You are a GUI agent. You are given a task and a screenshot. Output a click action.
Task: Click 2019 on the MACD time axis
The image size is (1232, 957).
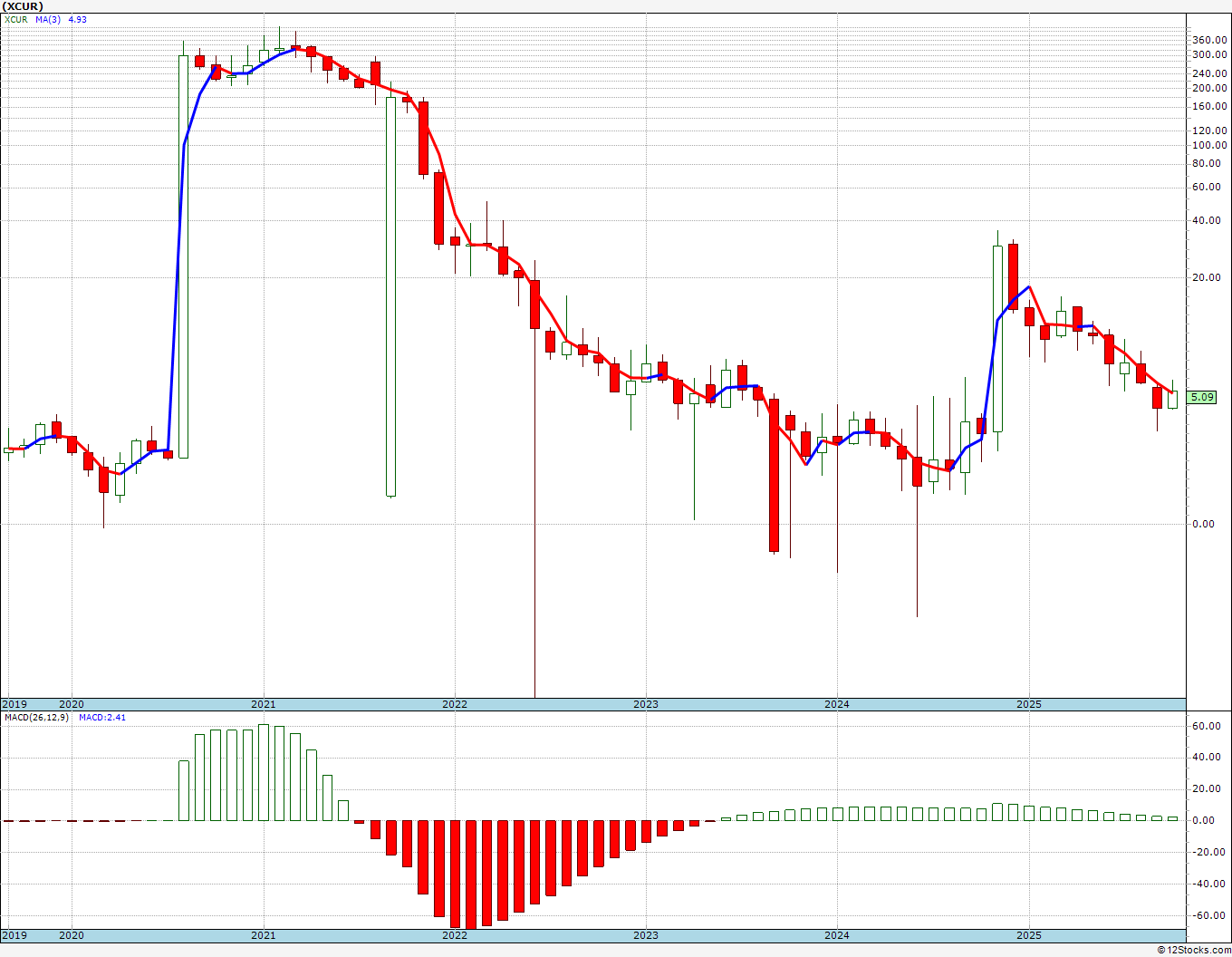point(14,935)
